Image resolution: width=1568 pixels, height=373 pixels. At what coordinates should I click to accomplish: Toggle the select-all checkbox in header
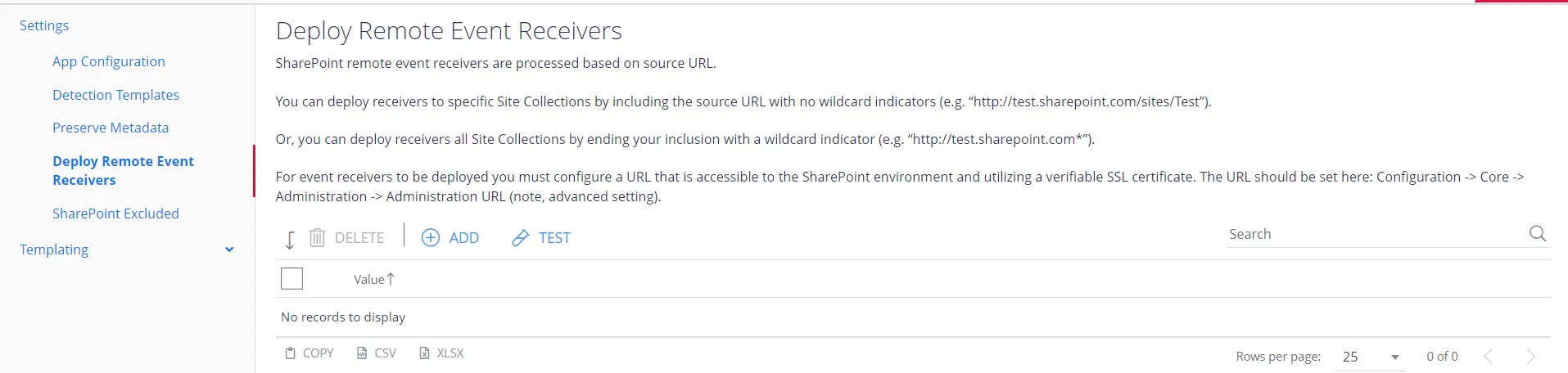[291, 279]
